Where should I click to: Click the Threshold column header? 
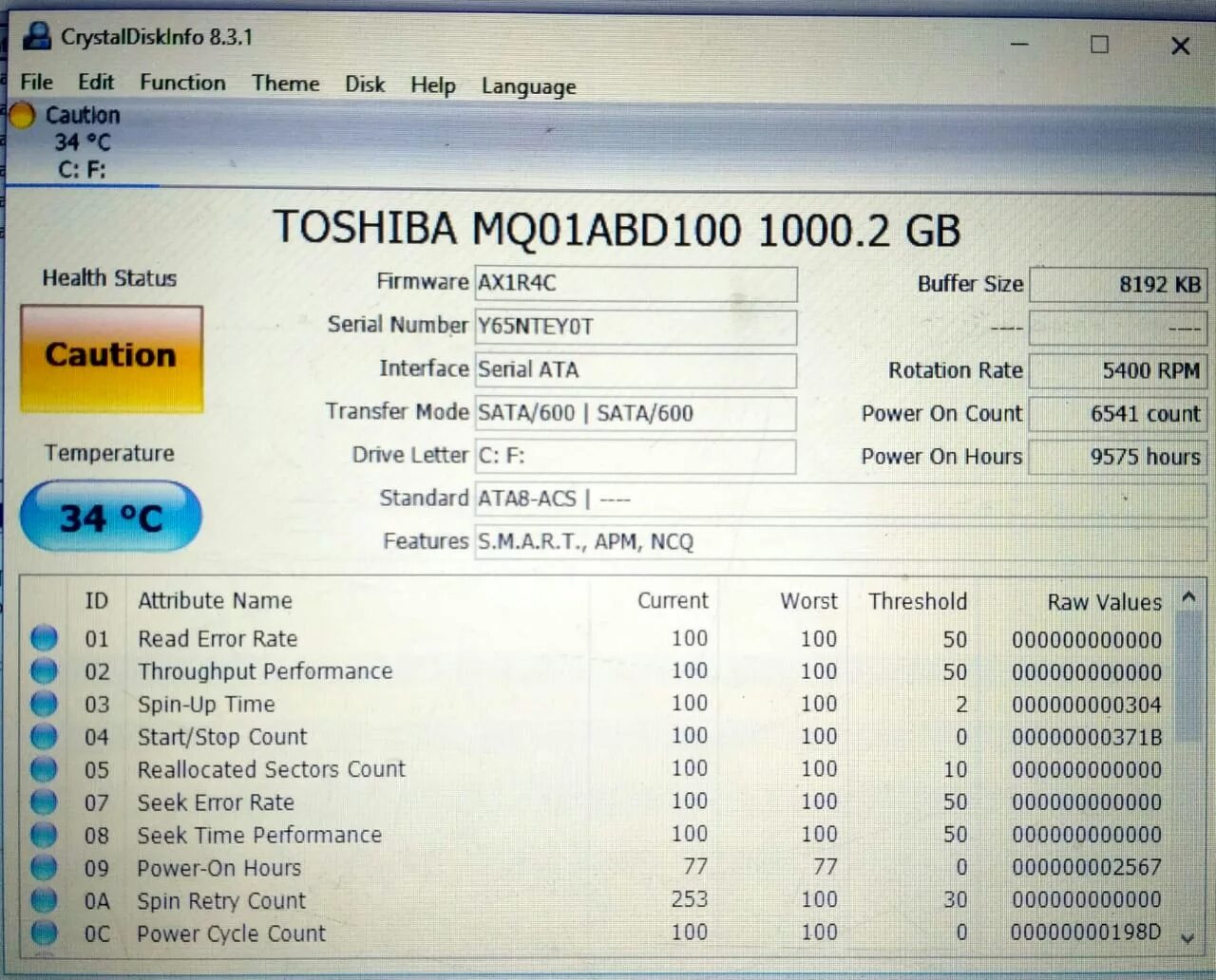[918, 602]
